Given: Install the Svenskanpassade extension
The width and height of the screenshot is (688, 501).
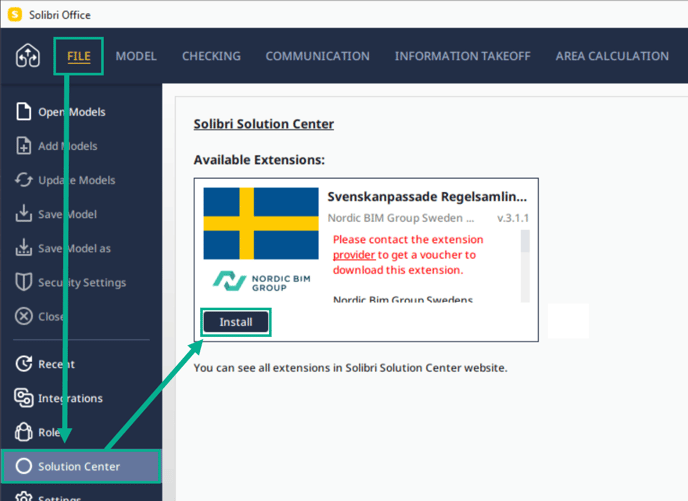Looking at the screenshot, I should [236, 322].
